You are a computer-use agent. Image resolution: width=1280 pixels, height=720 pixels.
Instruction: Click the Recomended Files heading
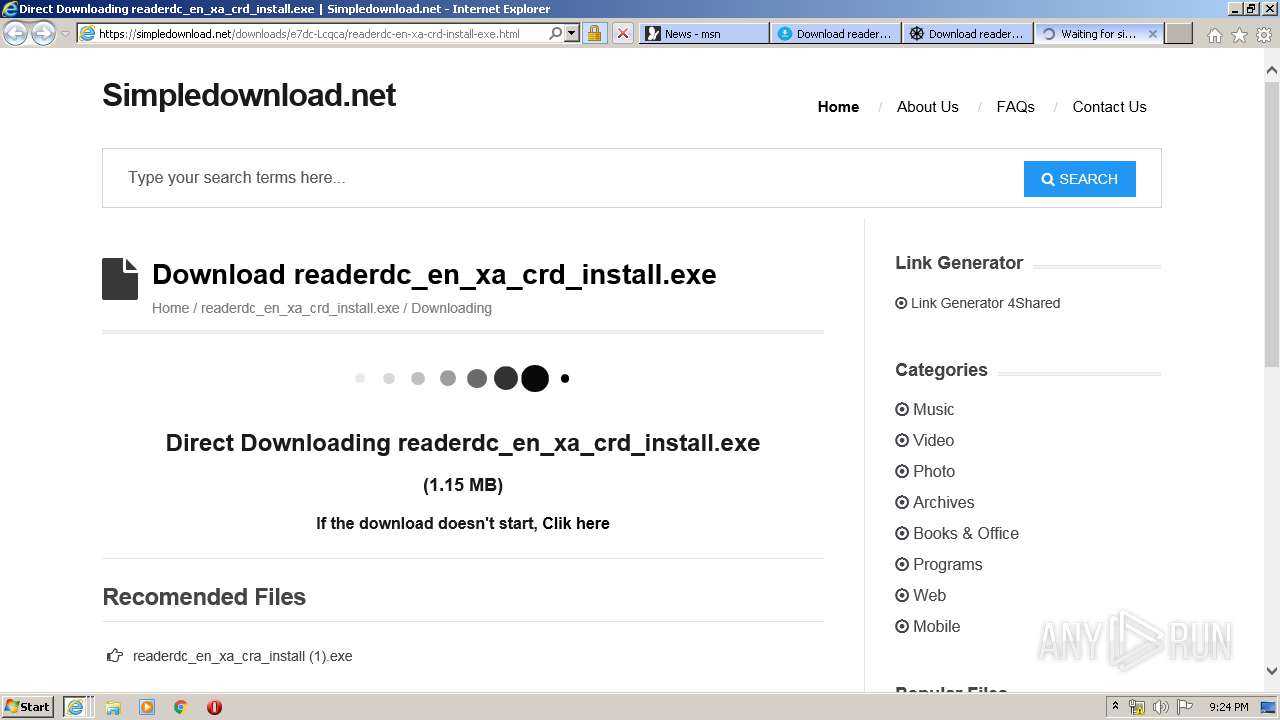point(204,597)
